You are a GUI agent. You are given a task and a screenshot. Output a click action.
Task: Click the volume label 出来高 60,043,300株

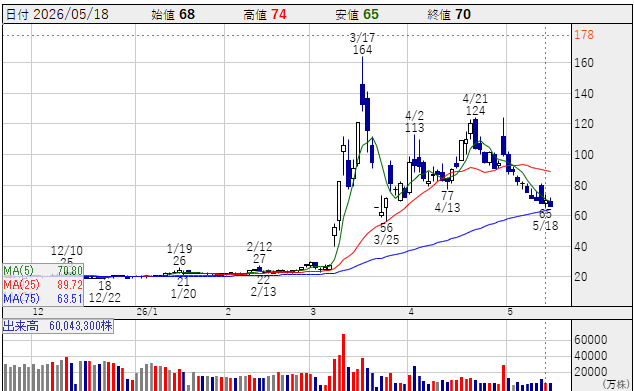58,326
